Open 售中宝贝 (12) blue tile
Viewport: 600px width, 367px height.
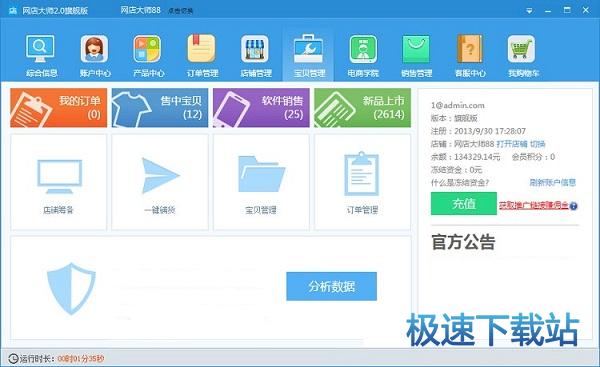tap(160, 108)
